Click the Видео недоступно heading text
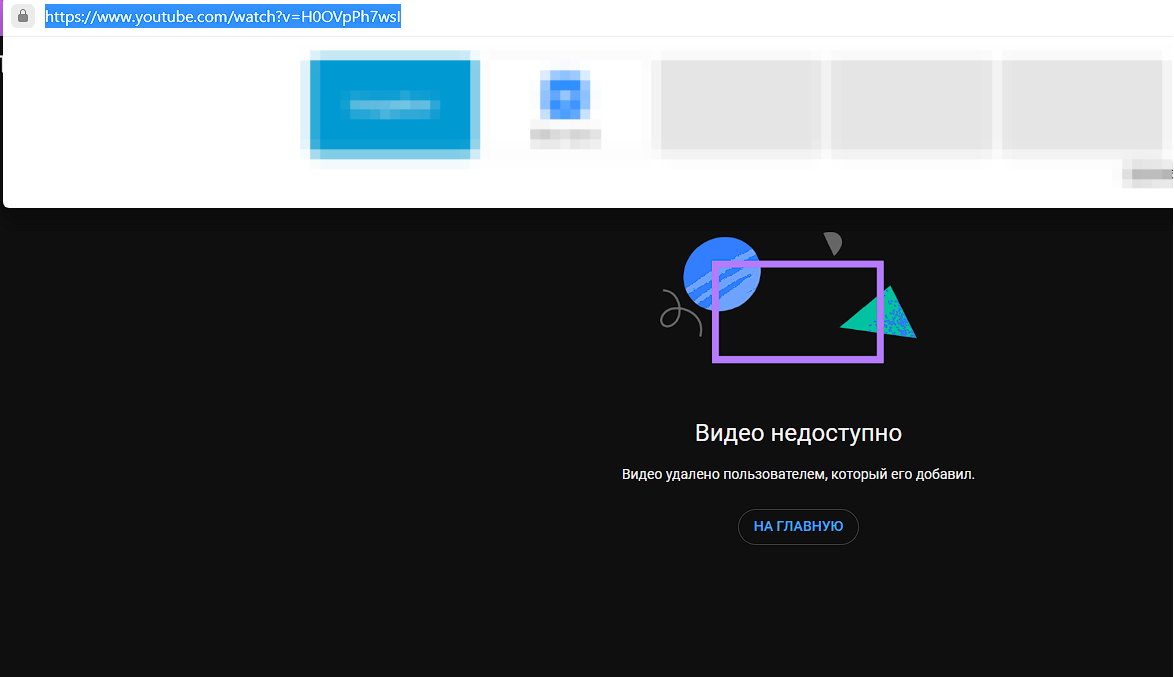The image size is (1174, 677). (797, 432)
